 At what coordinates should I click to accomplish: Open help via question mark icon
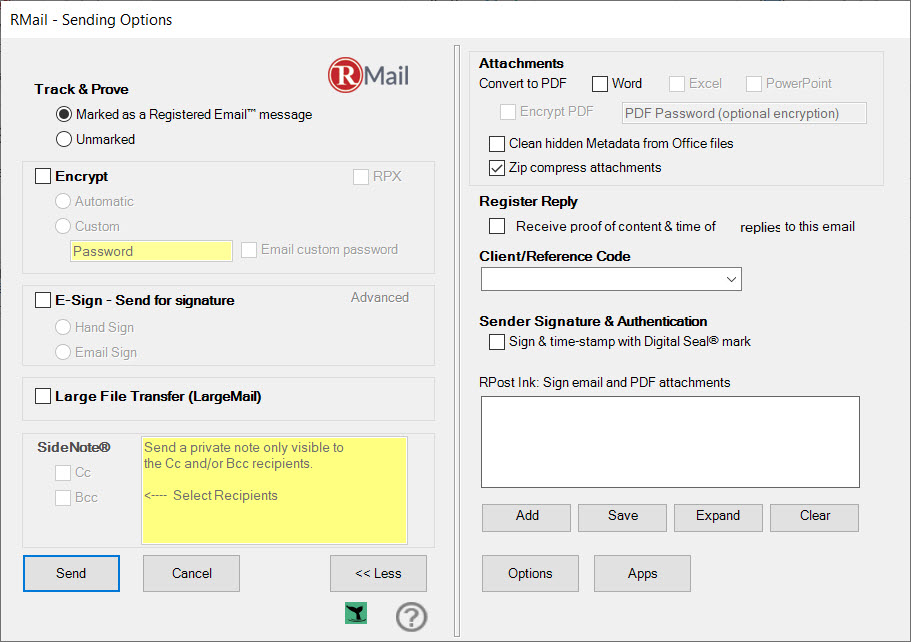click(x=411, y=616)
